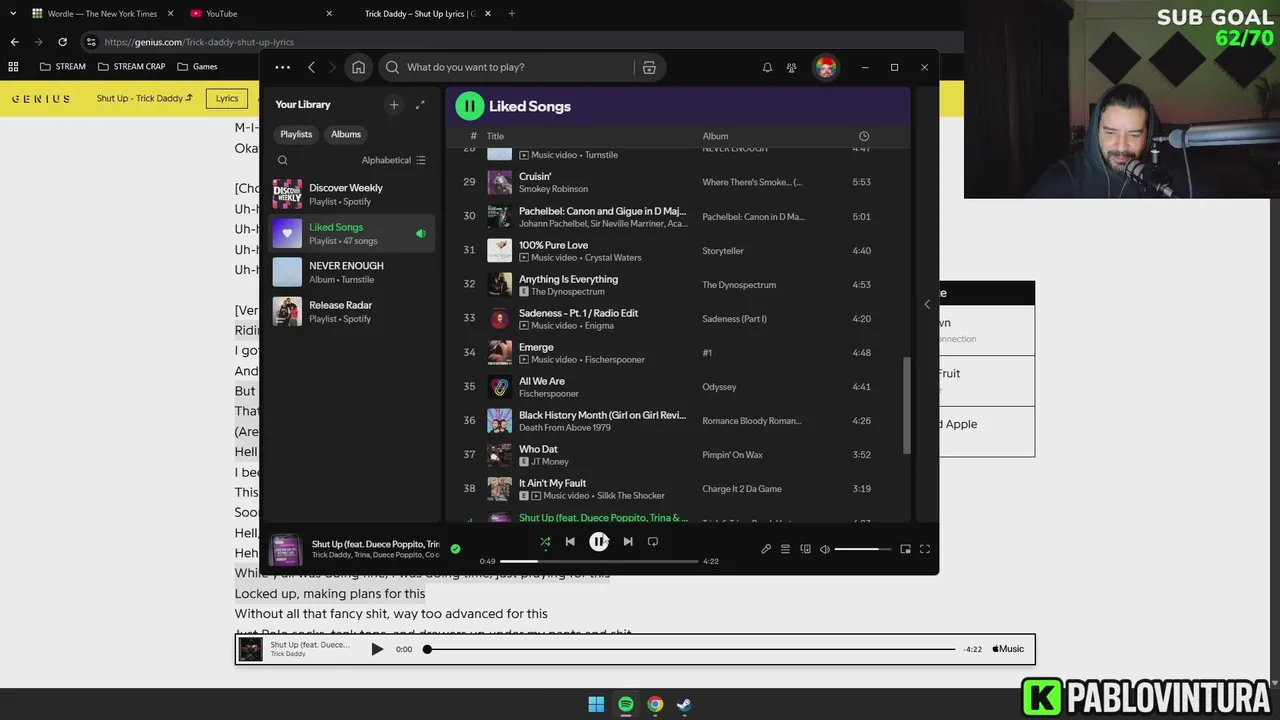Open the Spotify three-dot menu

coord(282,67)
